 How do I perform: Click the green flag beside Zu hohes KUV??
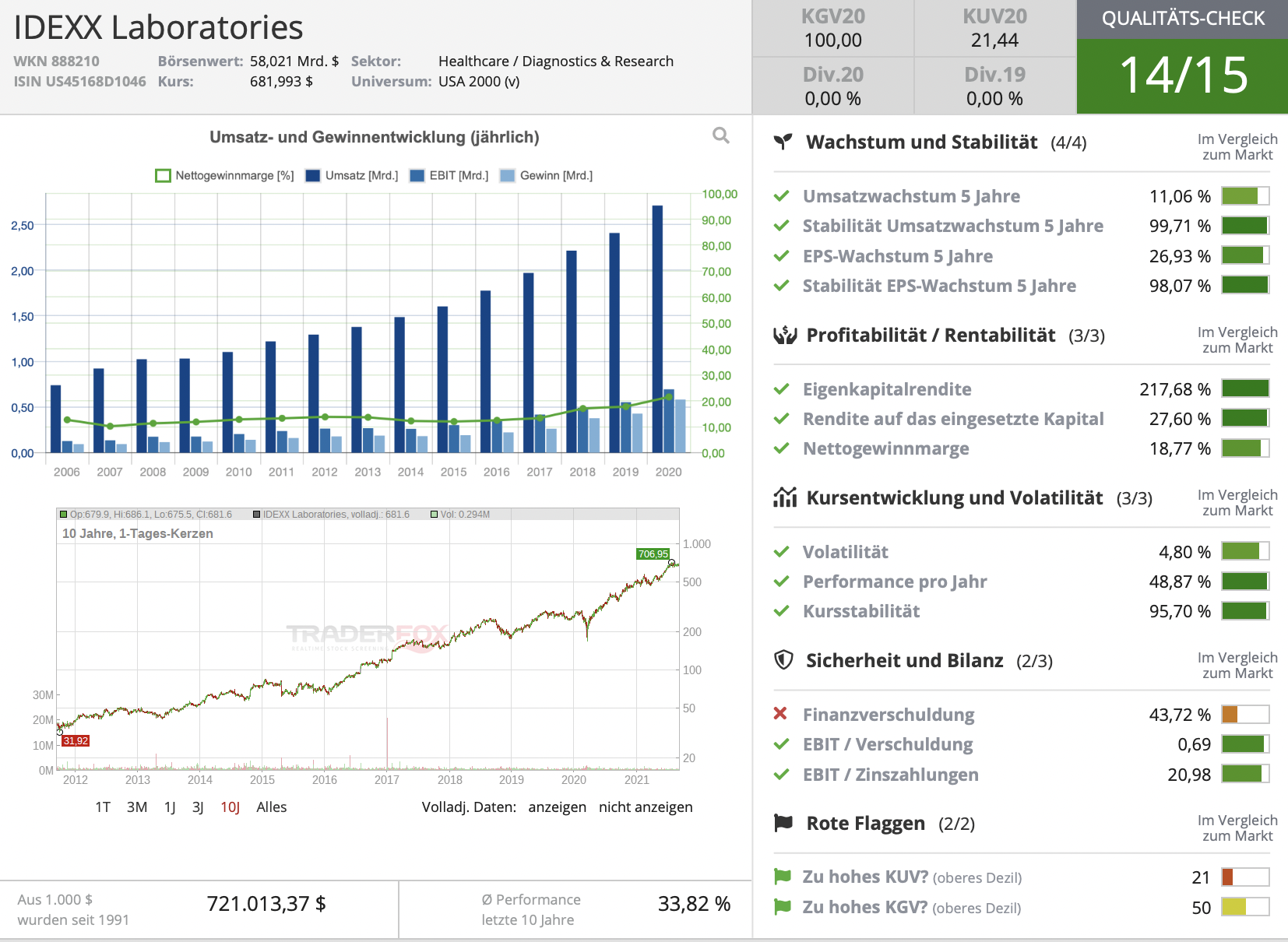[783, 877]
